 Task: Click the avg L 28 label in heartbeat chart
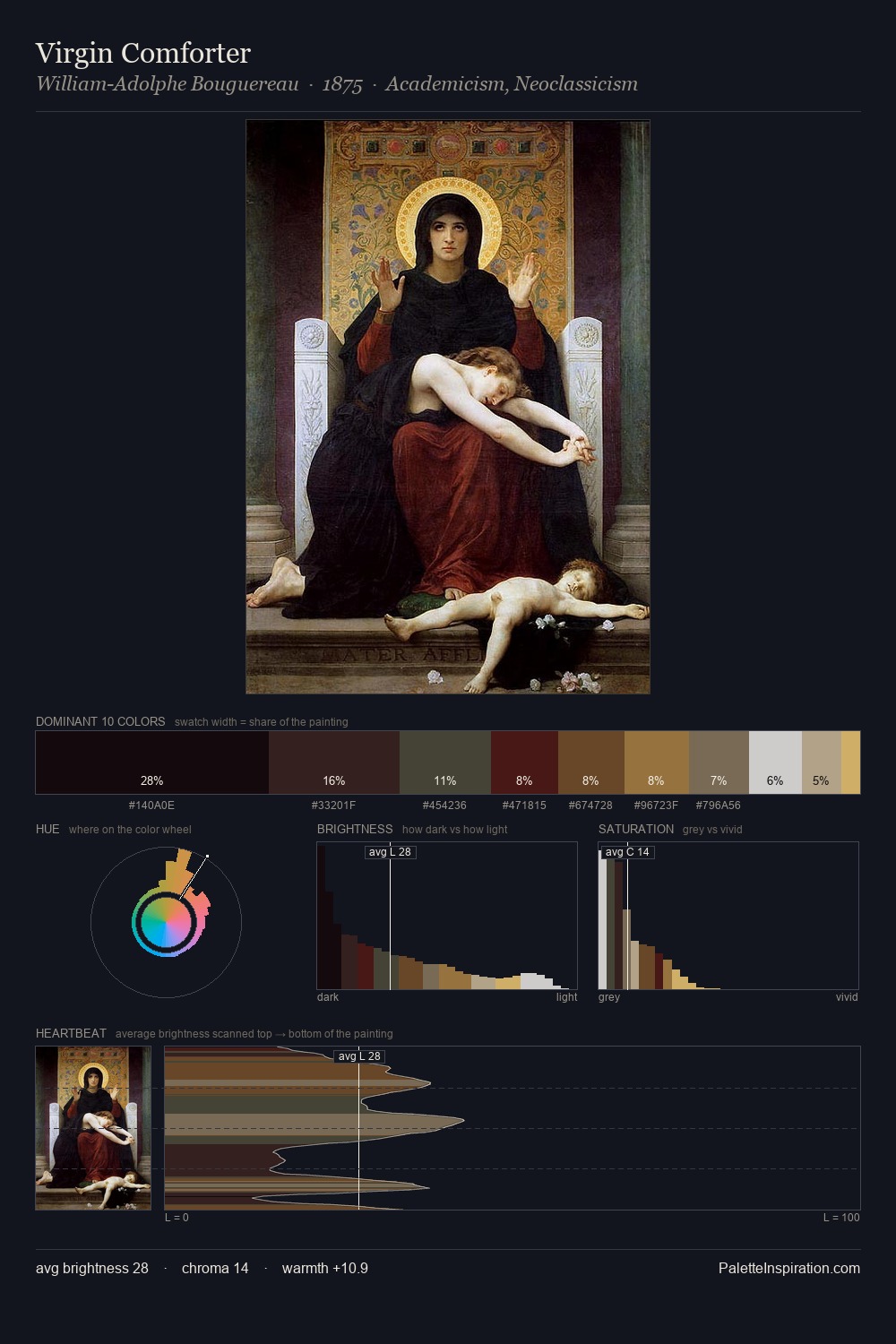[359, 1056]
